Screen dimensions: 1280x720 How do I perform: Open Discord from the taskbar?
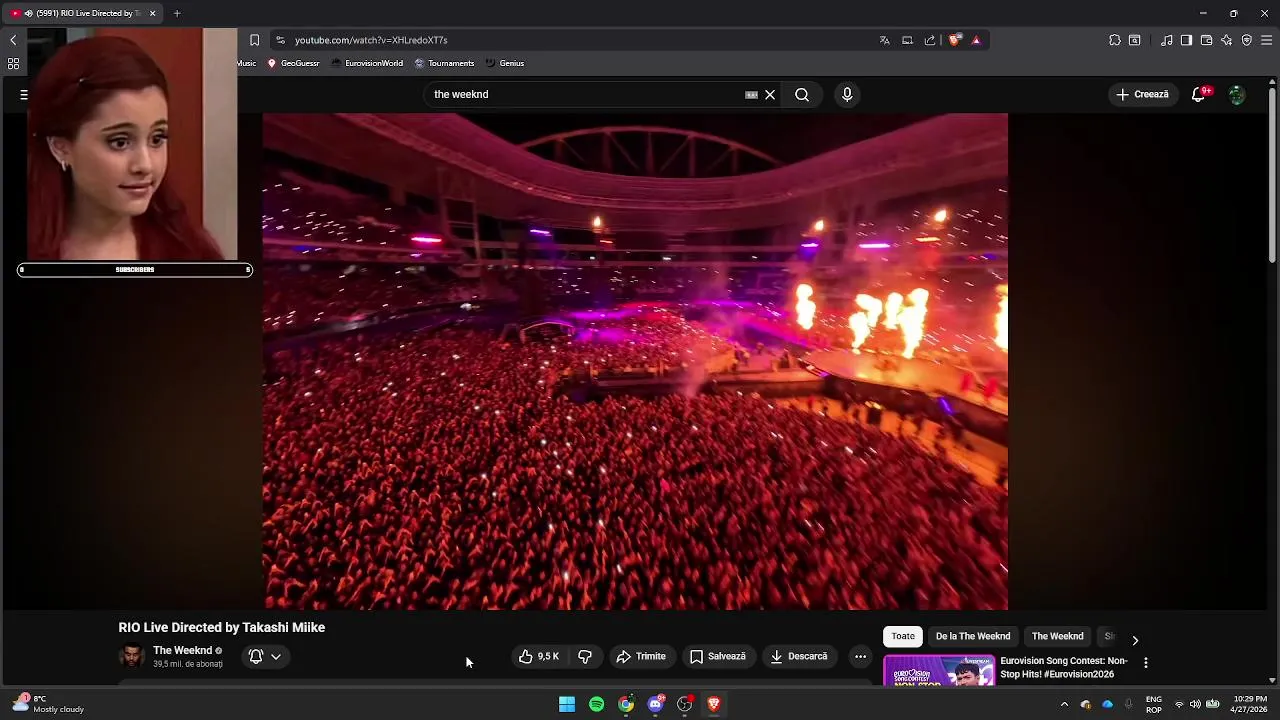click(x=655, y=704)
